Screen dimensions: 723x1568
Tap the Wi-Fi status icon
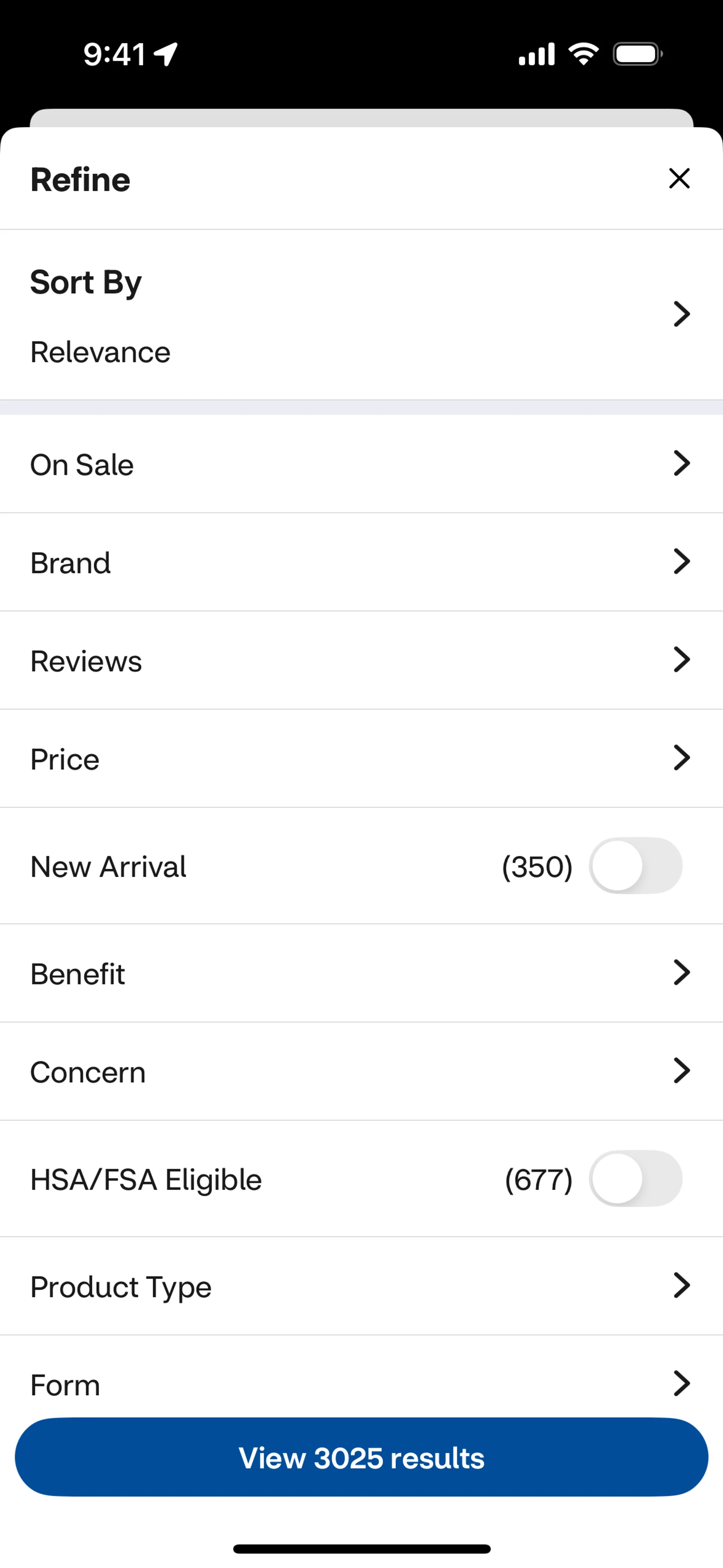click(x=583, y=54)
